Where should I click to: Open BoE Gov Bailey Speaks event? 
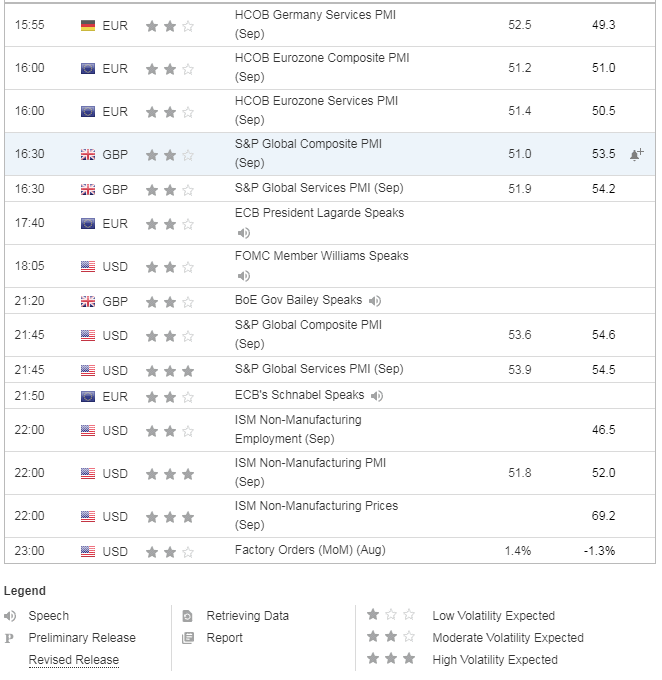click(298, 300)
